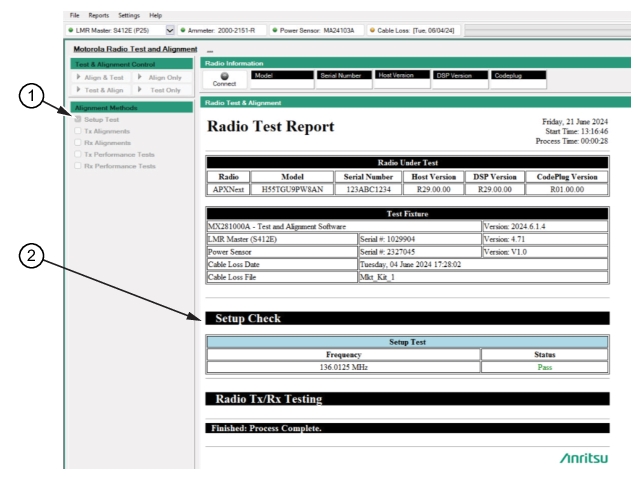Click serial number 123ABC1234

pos(368,189)
